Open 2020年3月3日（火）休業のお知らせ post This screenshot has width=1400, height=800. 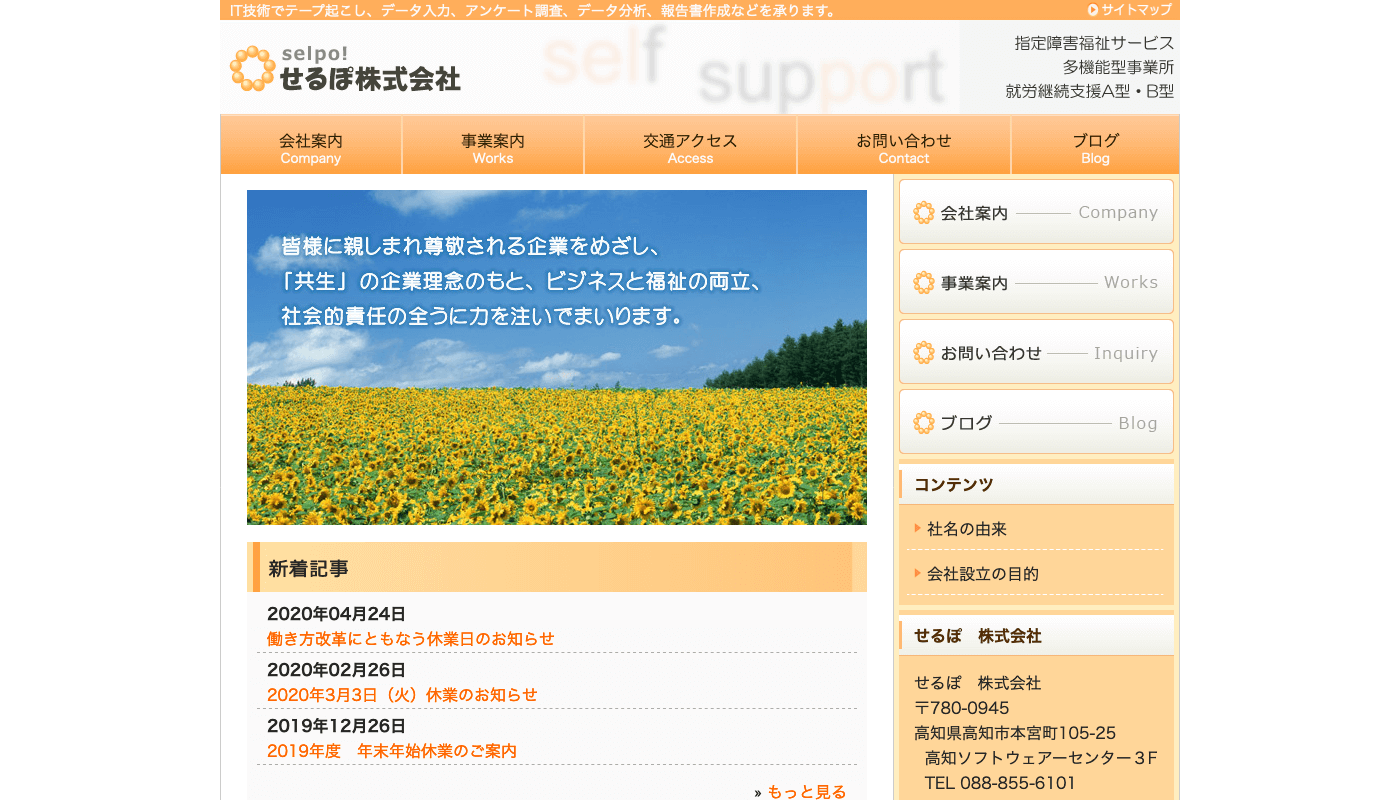402,695
